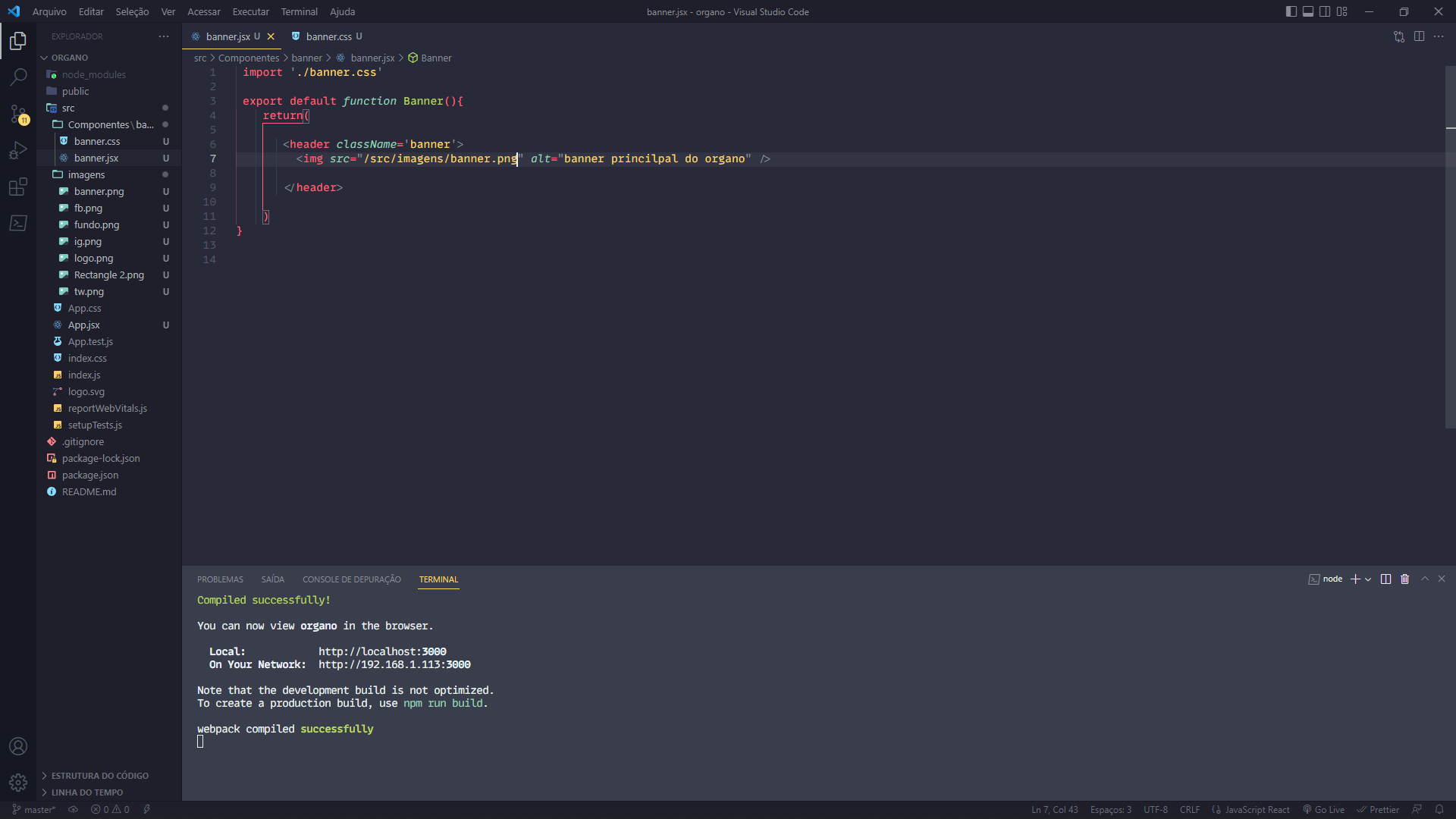
Task: Switch to SAÍDA panel tab
Action: (273, 579)
